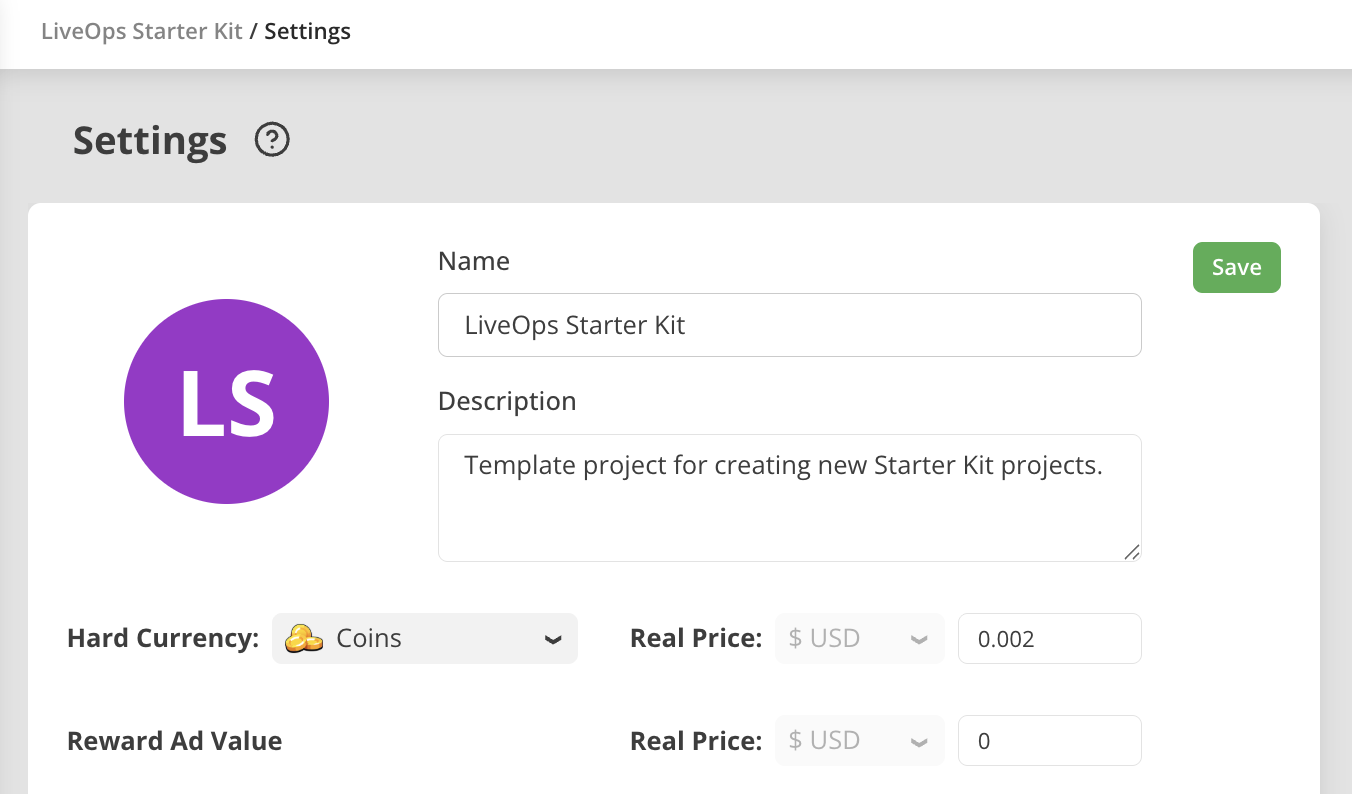Click Real Price label in Reward Ad Value row
Screen dimensions: 1352x794
coord(695,741)
